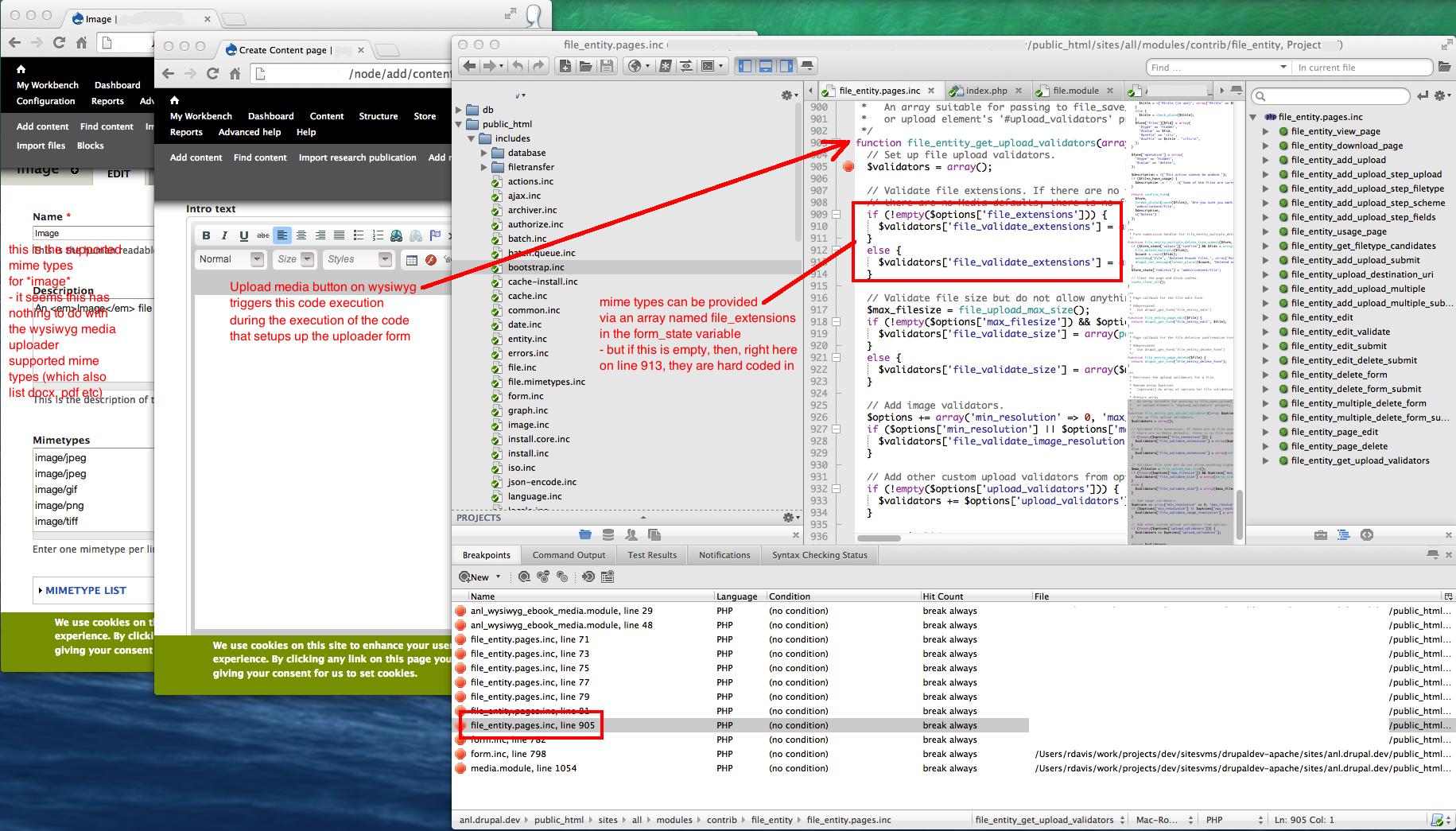Switch to the Command Output tab
Image resolution: width=1456 pixels, height=831 pixels.
click(x=569, y=555)
